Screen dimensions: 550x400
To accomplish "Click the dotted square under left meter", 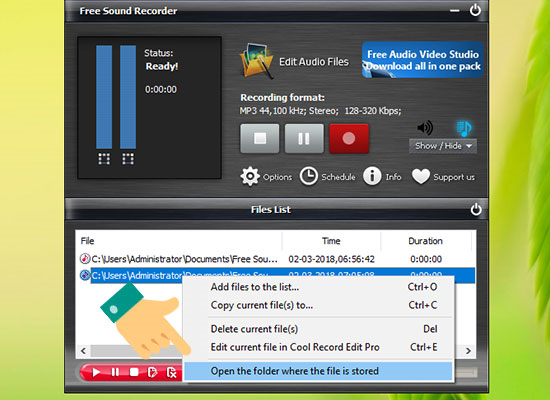I will point(104,159).
